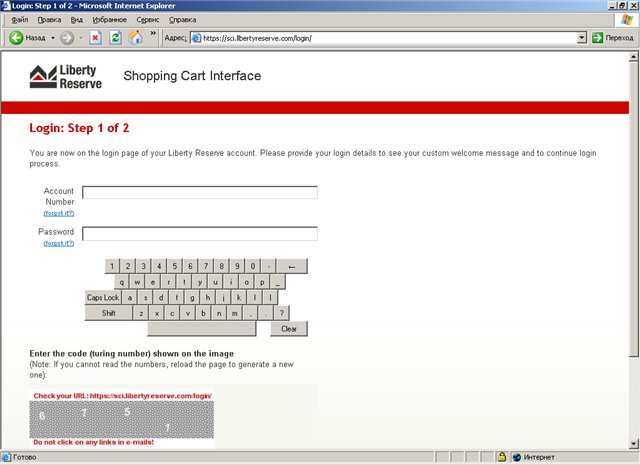Click the Home page icon
This screenshot has width=640, height=465.
136,38
